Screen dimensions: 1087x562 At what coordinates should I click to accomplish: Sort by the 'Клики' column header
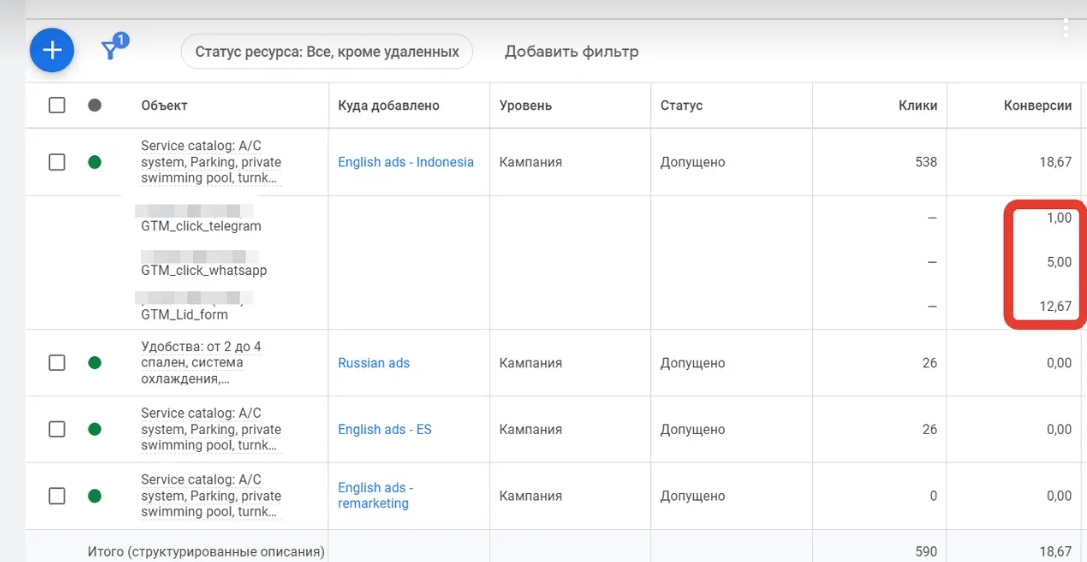point(917,105)
